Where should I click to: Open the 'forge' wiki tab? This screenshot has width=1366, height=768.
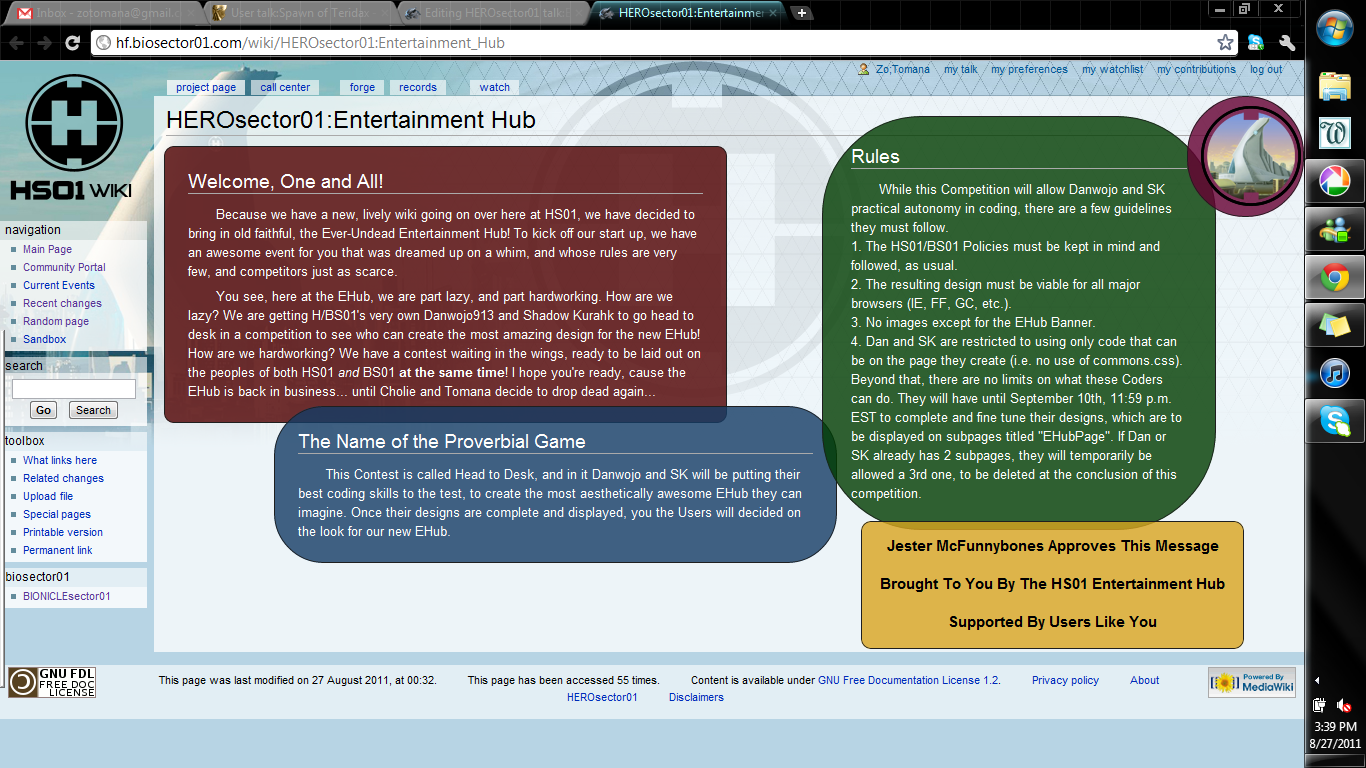pos(362,87)
